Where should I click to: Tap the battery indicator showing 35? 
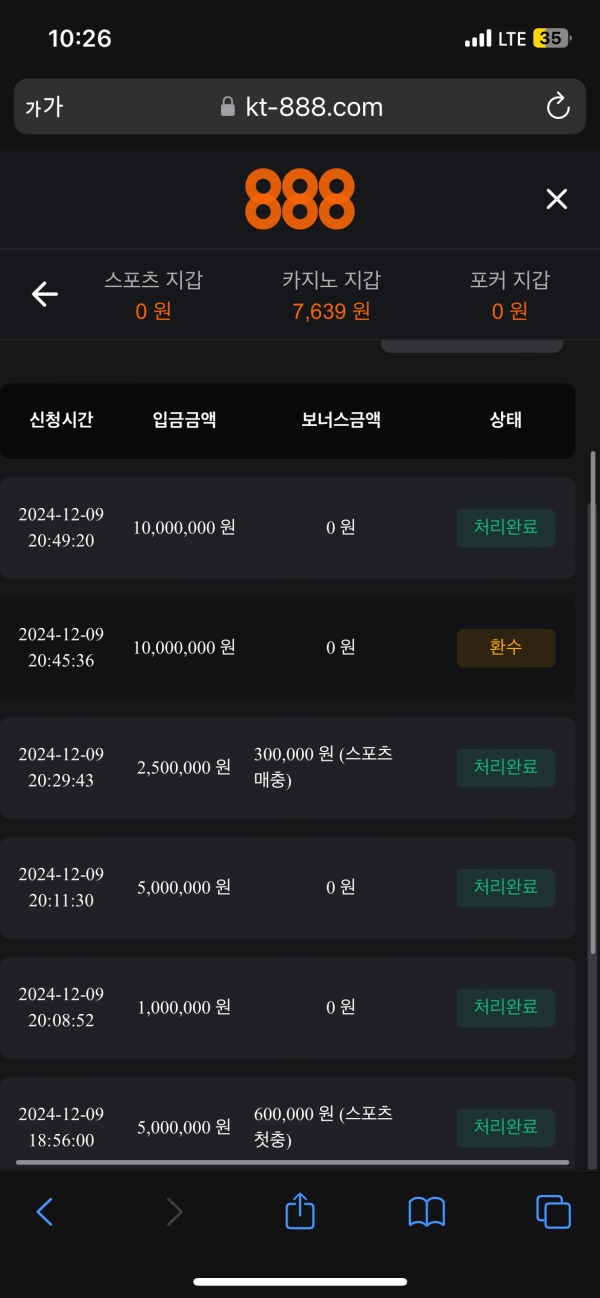[x=553, y=38]
